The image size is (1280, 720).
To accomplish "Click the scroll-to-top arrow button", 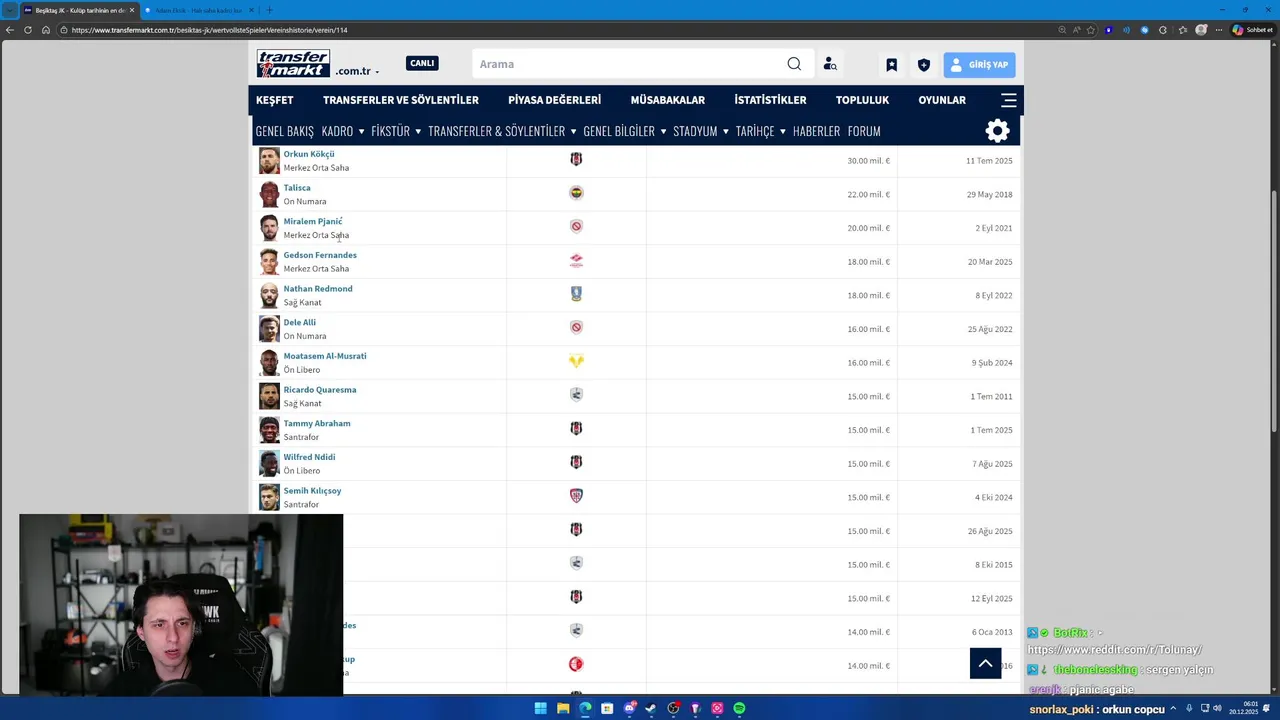I will 985,663.
